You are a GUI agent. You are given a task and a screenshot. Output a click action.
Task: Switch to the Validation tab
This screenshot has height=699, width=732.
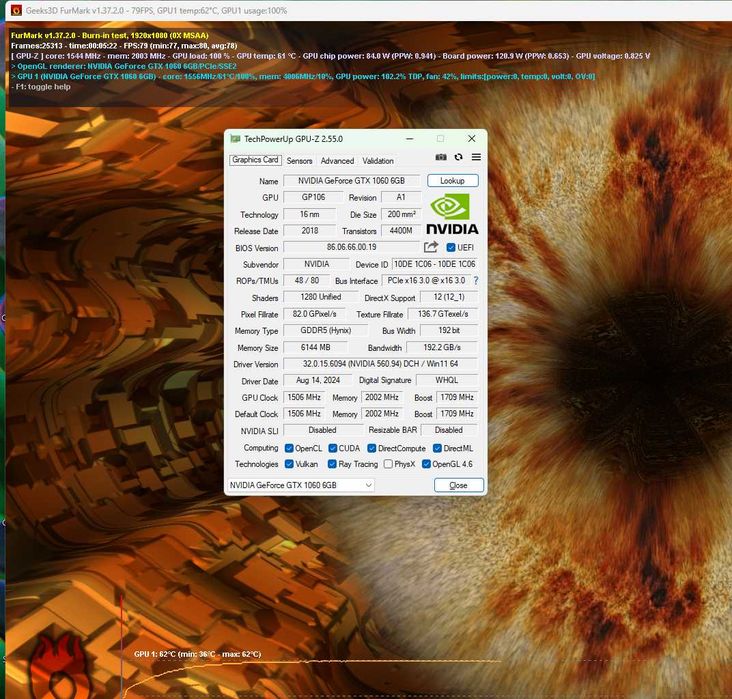[x=378, y=161]
